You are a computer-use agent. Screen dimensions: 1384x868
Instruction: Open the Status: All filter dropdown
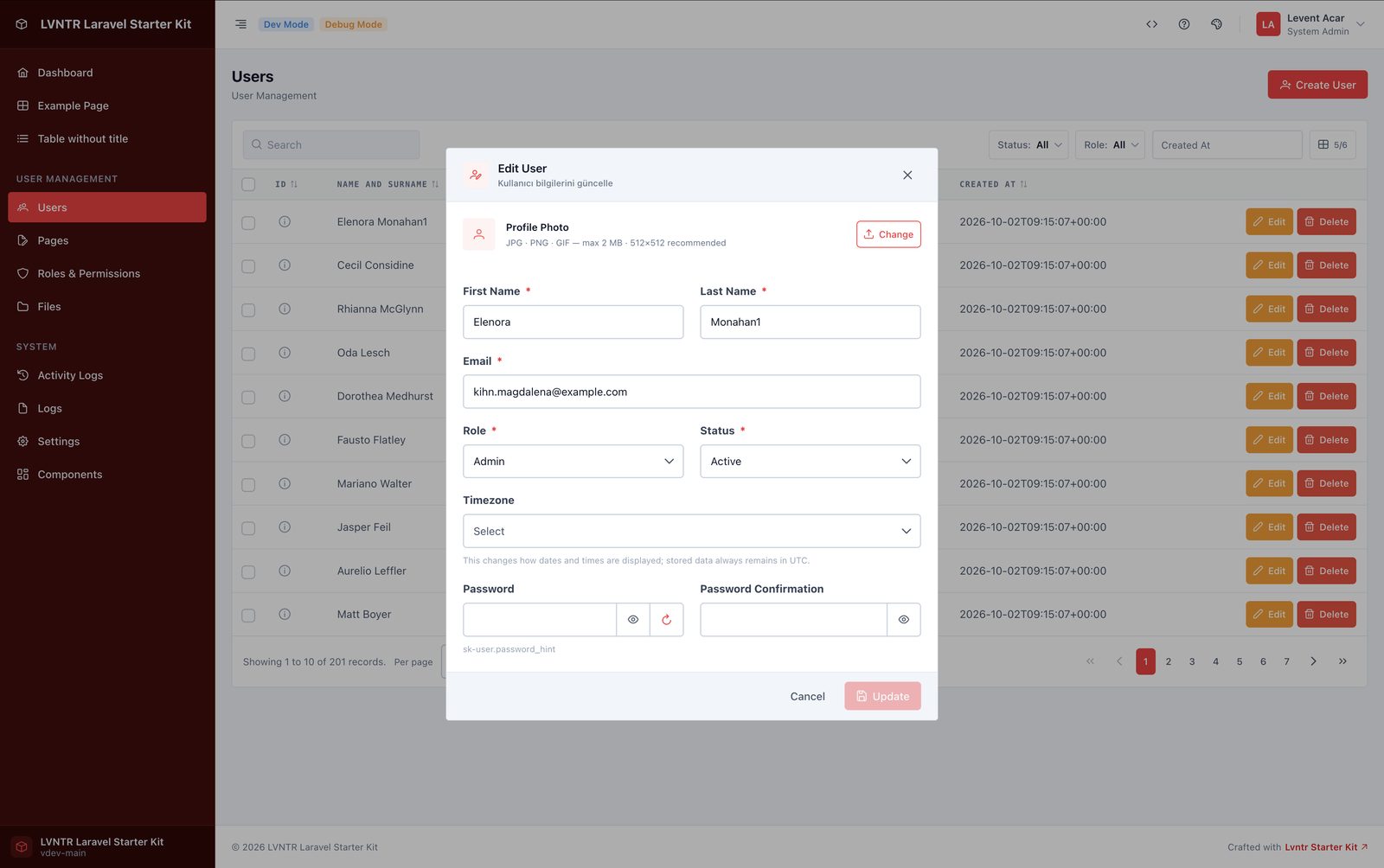pos(1028,145)
